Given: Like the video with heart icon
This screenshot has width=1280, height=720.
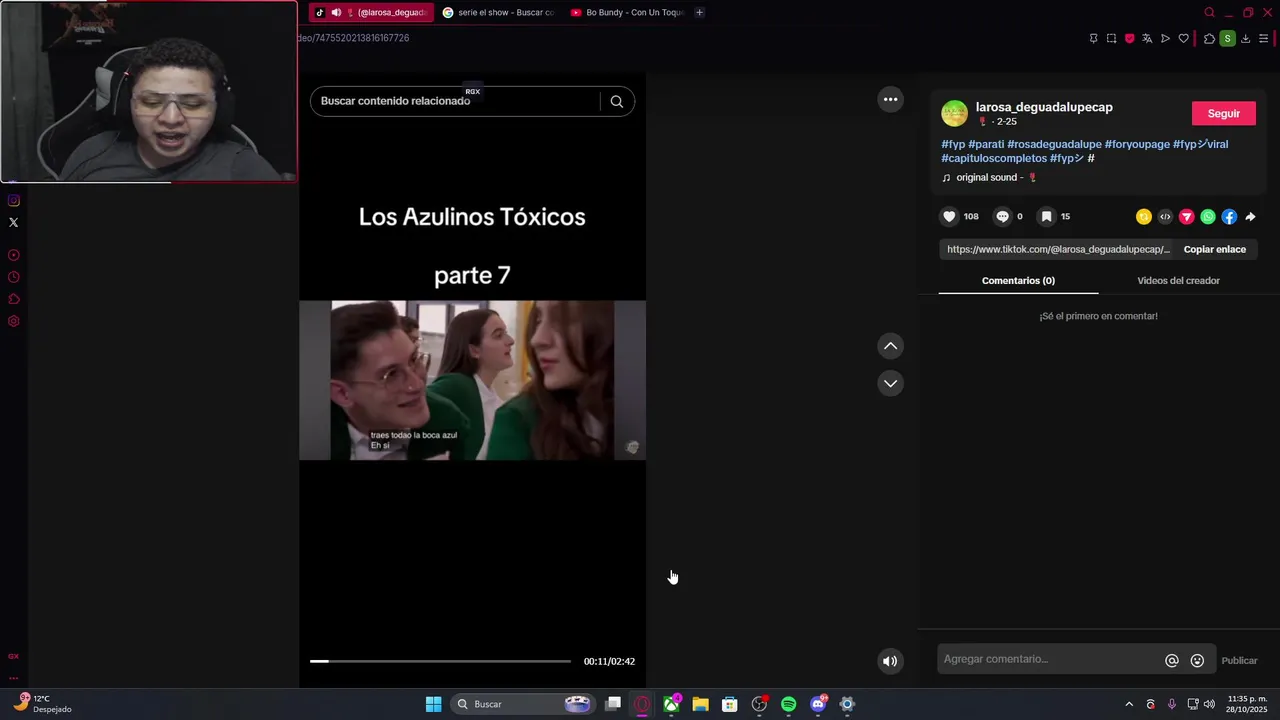Looking at the screenshot, I should coord(949,216).
